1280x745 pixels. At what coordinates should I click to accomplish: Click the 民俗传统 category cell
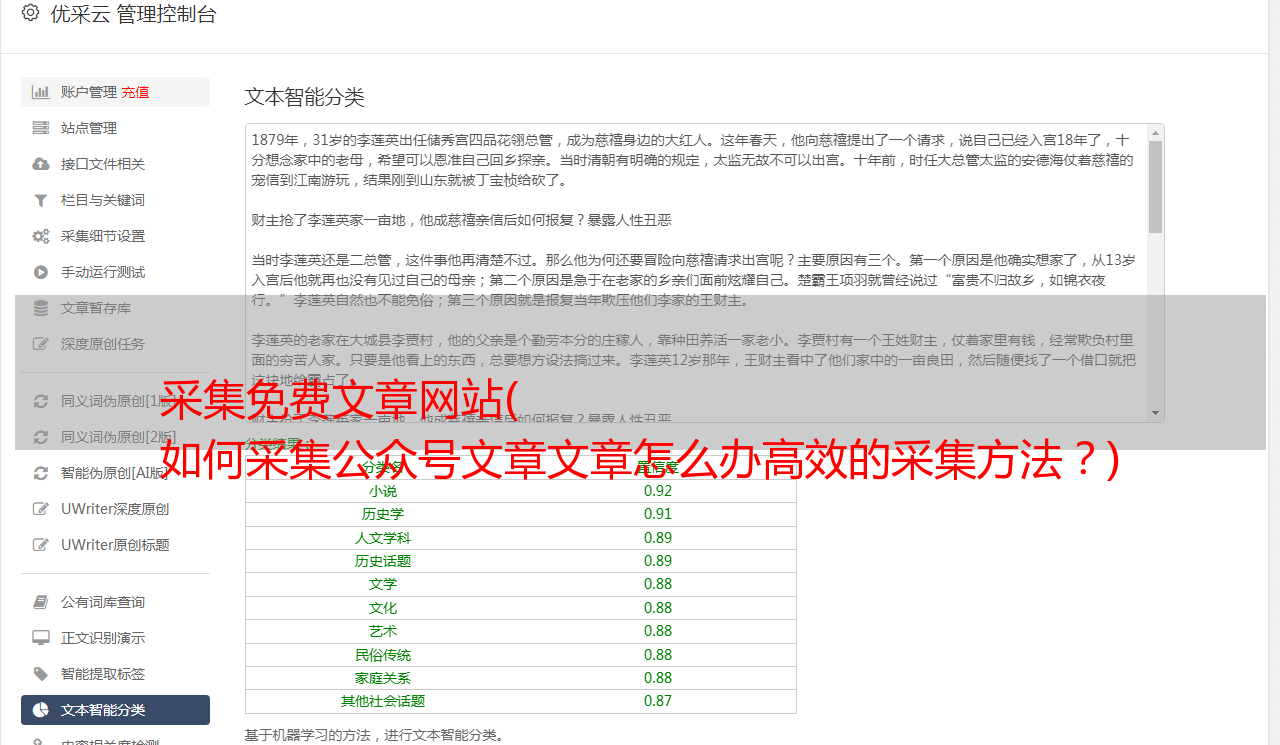pyautogui.click(x=383, y=655)
